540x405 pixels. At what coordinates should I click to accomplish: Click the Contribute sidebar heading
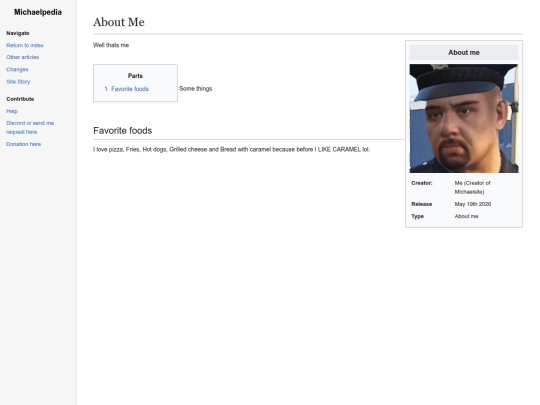tap(20, 99)
